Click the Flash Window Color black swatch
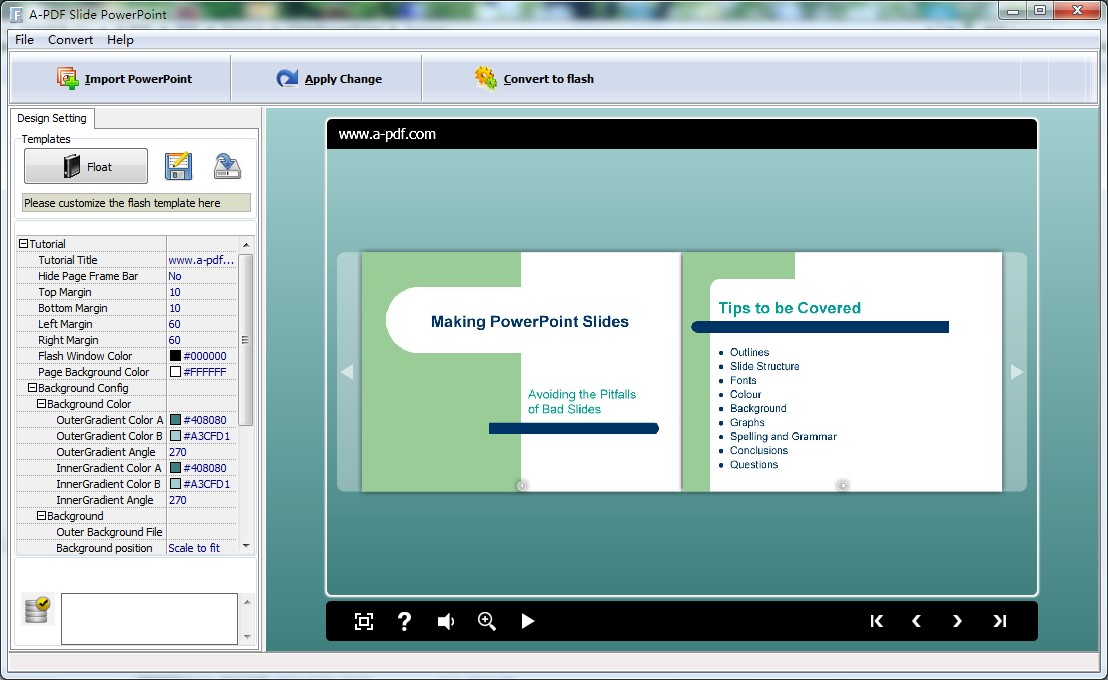The image size is (1108, 680). [x=175, y=356]
